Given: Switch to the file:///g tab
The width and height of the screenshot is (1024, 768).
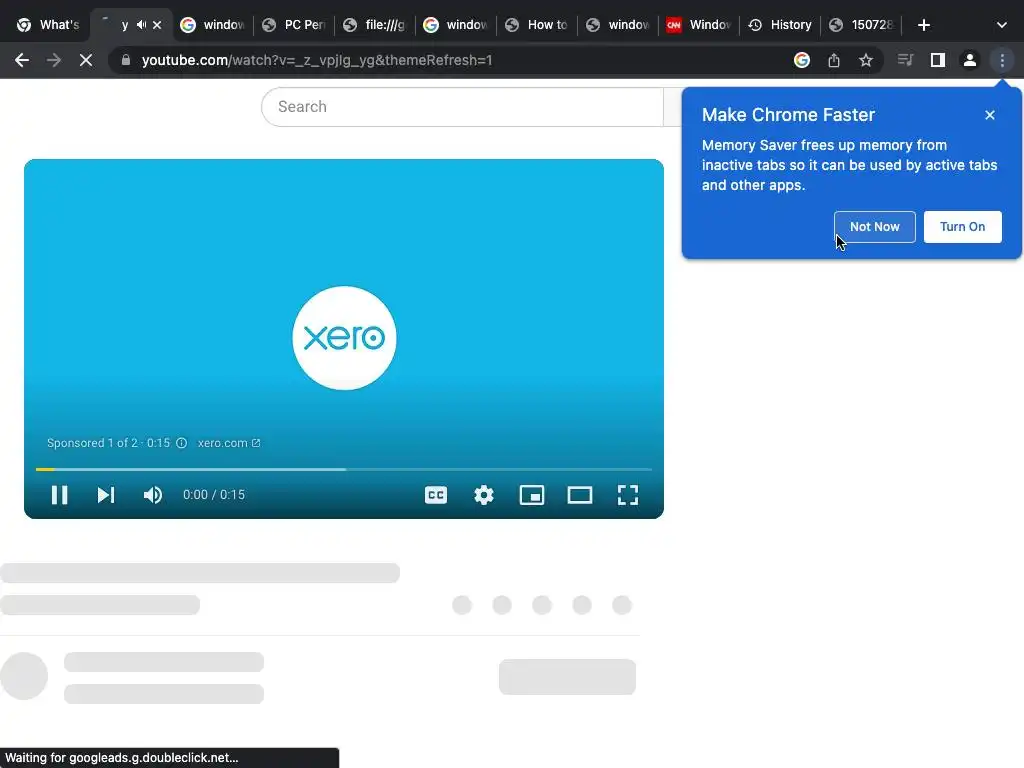Looking at the screenshot, I should coord(375,25).
